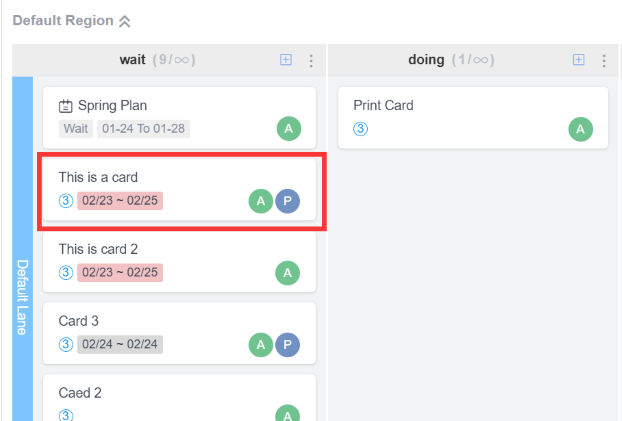Click the P avatar on Card 3
Viewport: 622px width, 421px height.
point(287,345)
